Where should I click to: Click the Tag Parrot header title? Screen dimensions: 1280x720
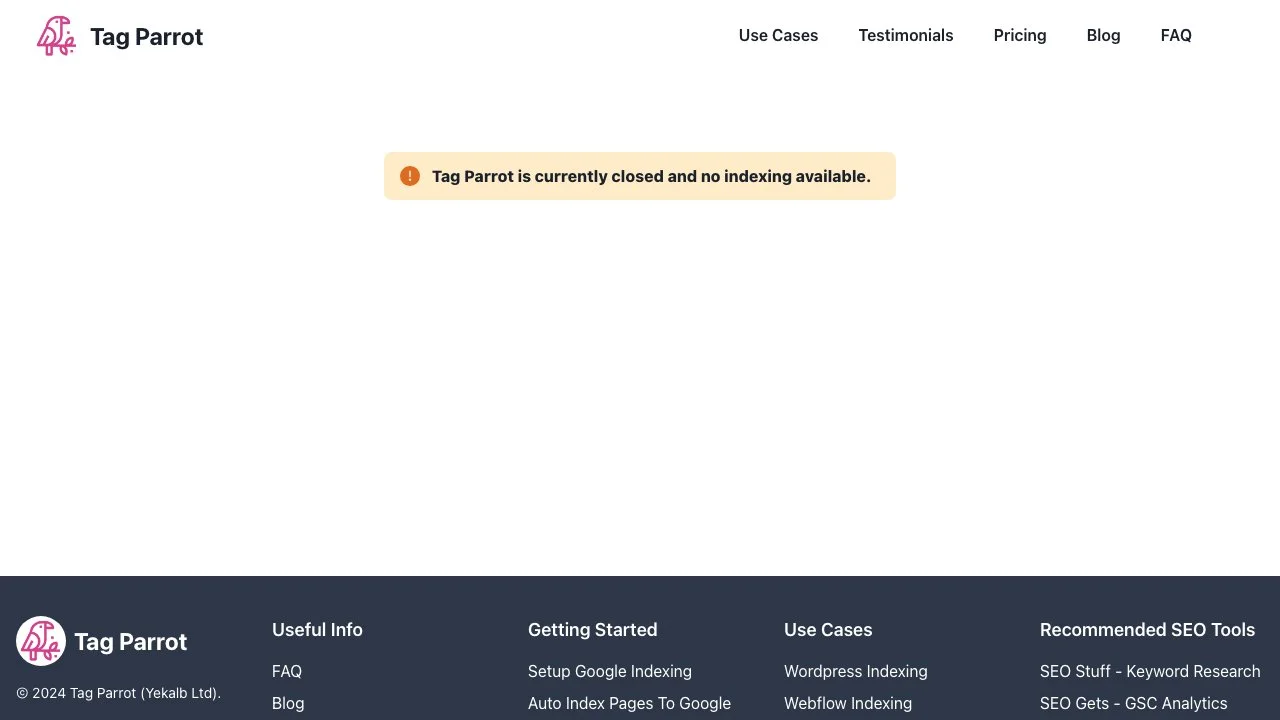coord(146,37)
